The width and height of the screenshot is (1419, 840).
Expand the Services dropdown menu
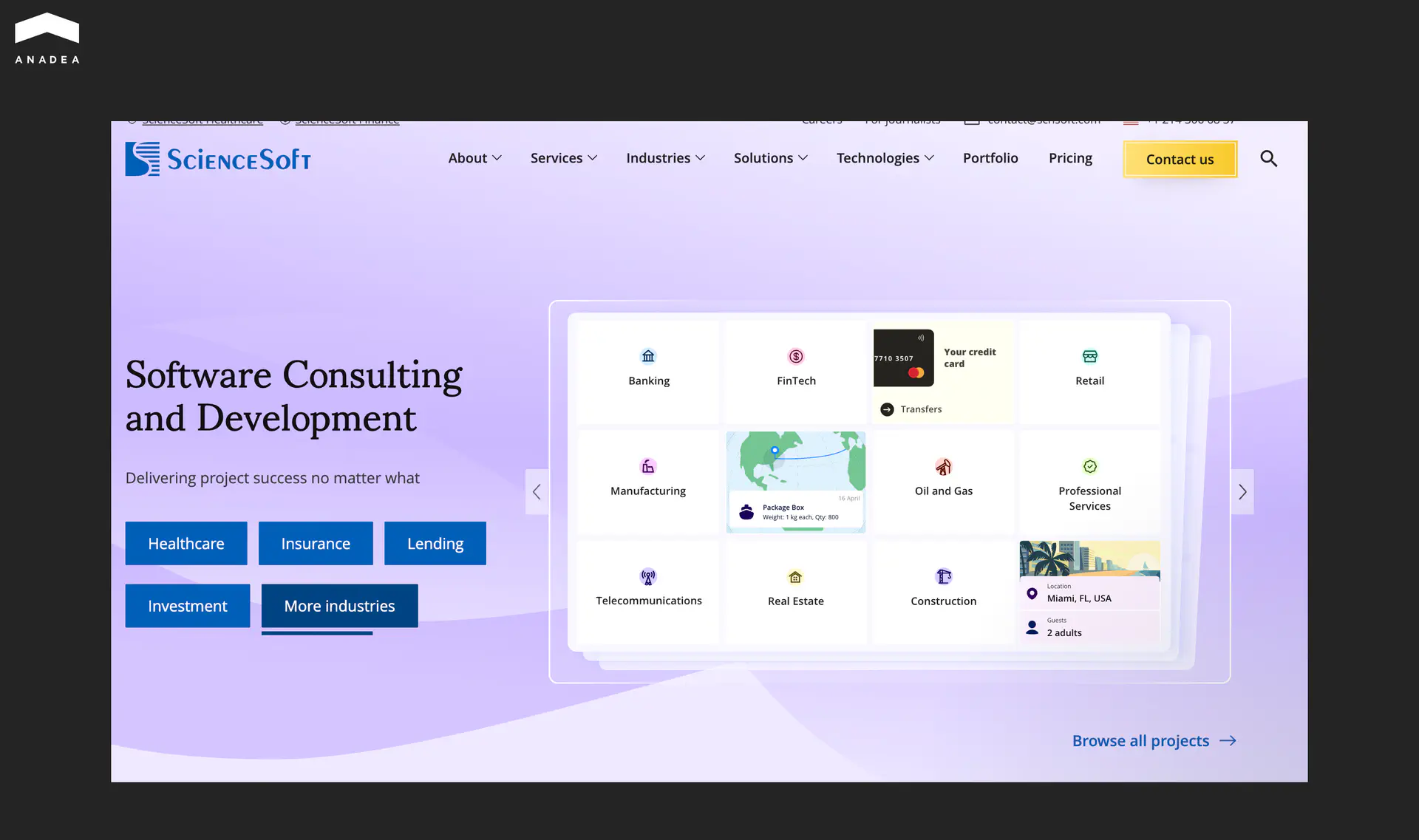563,158
